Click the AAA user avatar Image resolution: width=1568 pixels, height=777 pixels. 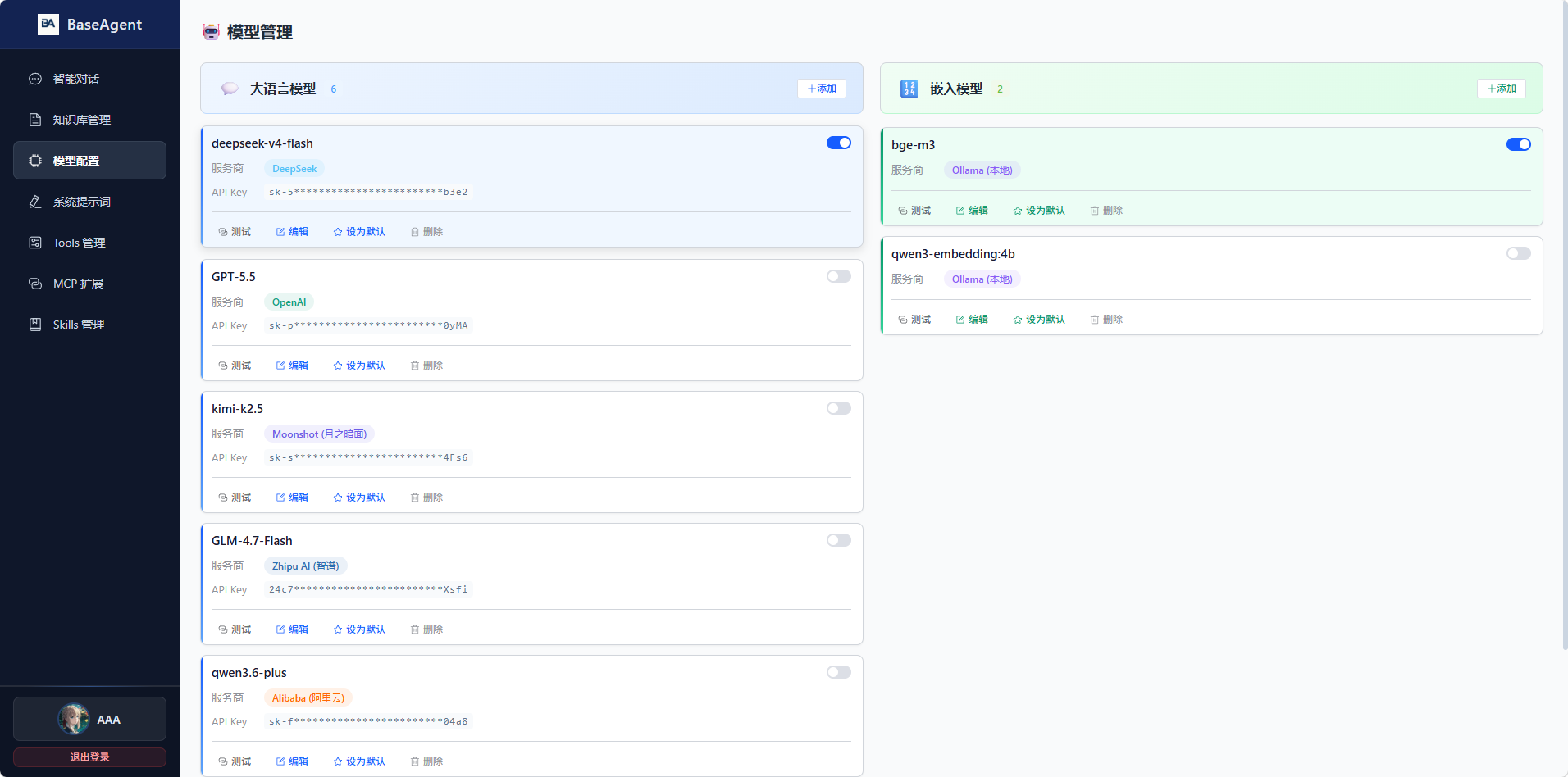click(74, 719)
